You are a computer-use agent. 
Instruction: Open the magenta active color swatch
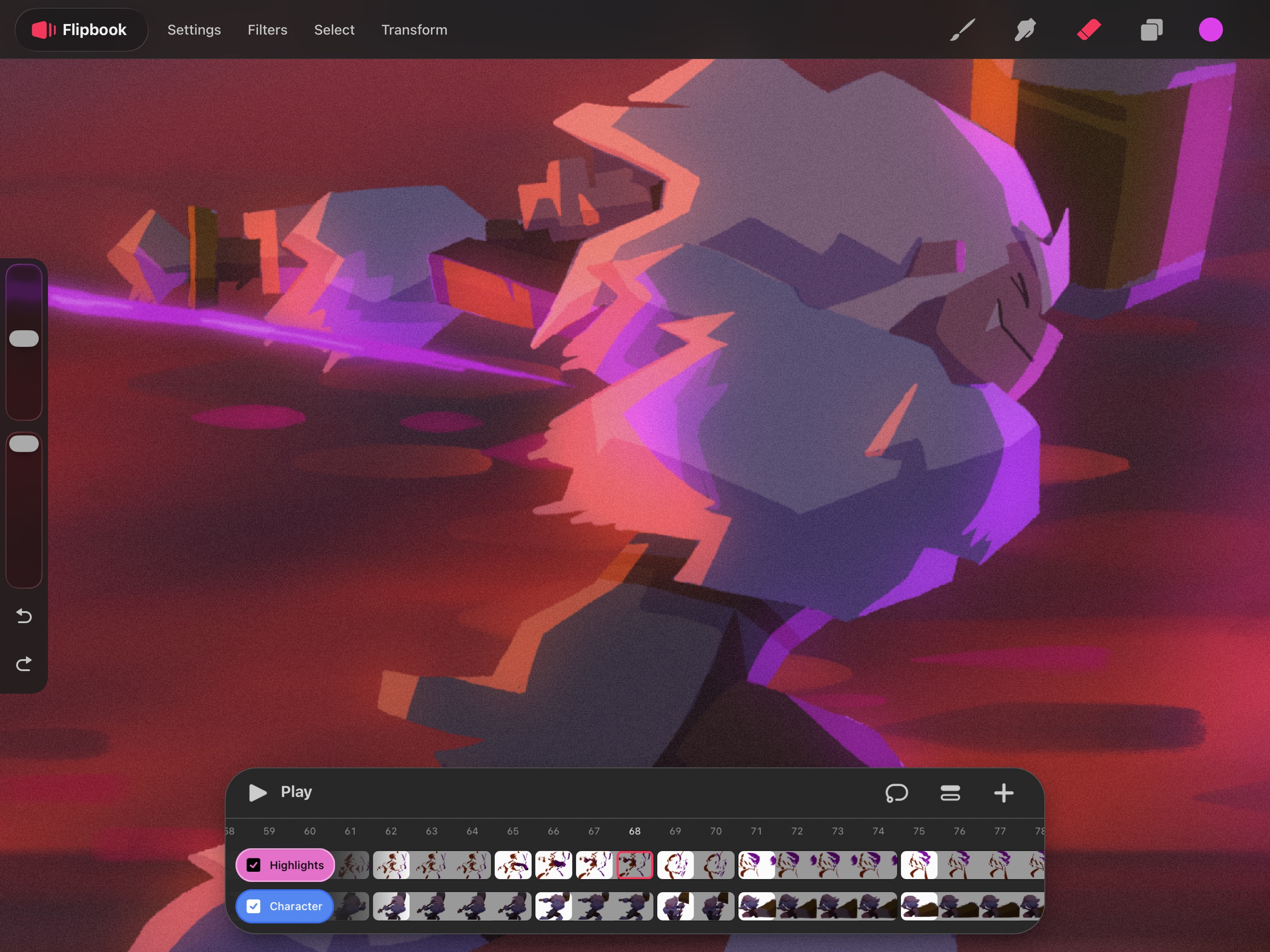1210,30
